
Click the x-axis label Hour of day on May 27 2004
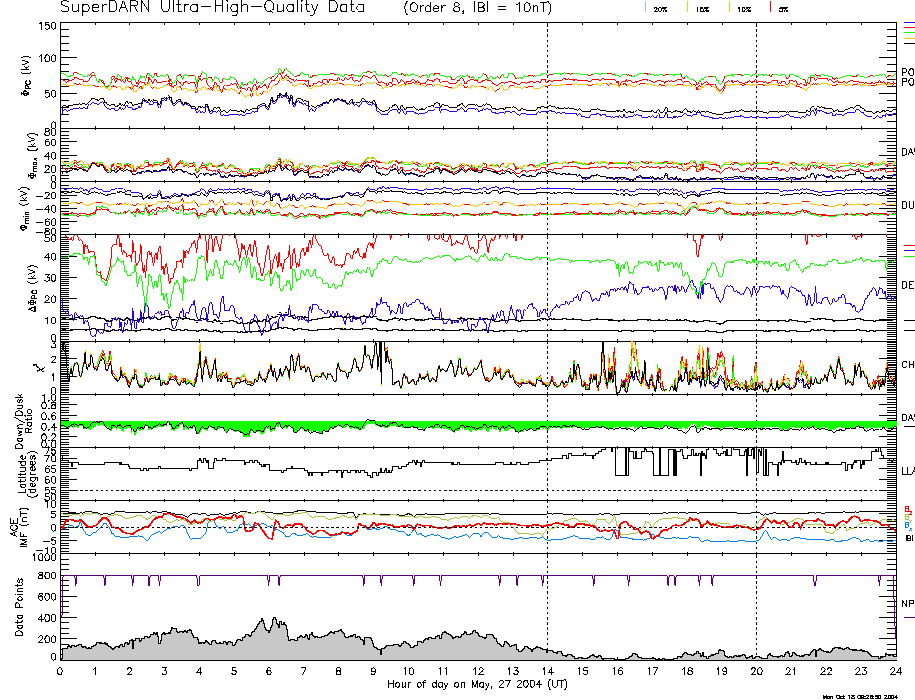click(x=477, y=685)
